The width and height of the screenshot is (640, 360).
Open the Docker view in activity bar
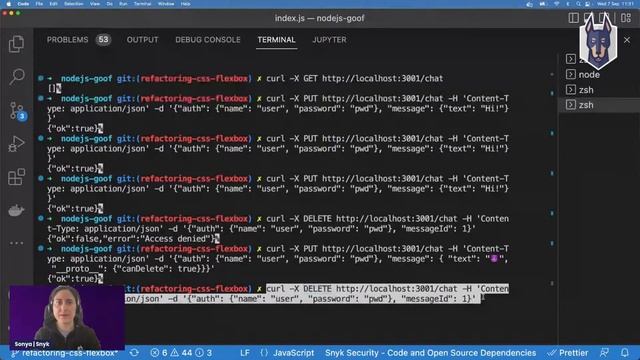click(x=16, y=210)
